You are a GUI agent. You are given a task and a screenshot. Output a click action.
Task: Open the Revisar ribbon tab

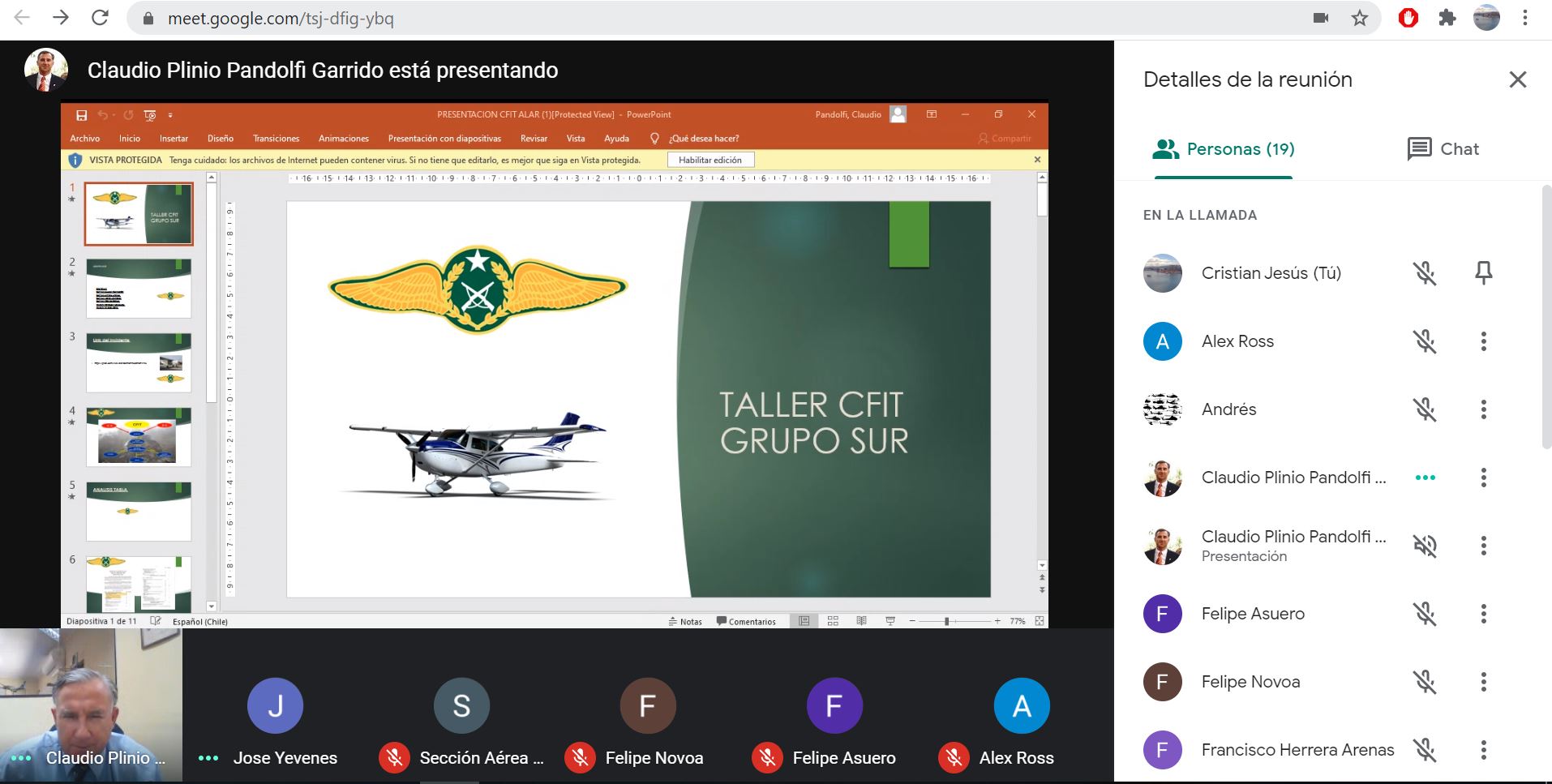point(534,139)
